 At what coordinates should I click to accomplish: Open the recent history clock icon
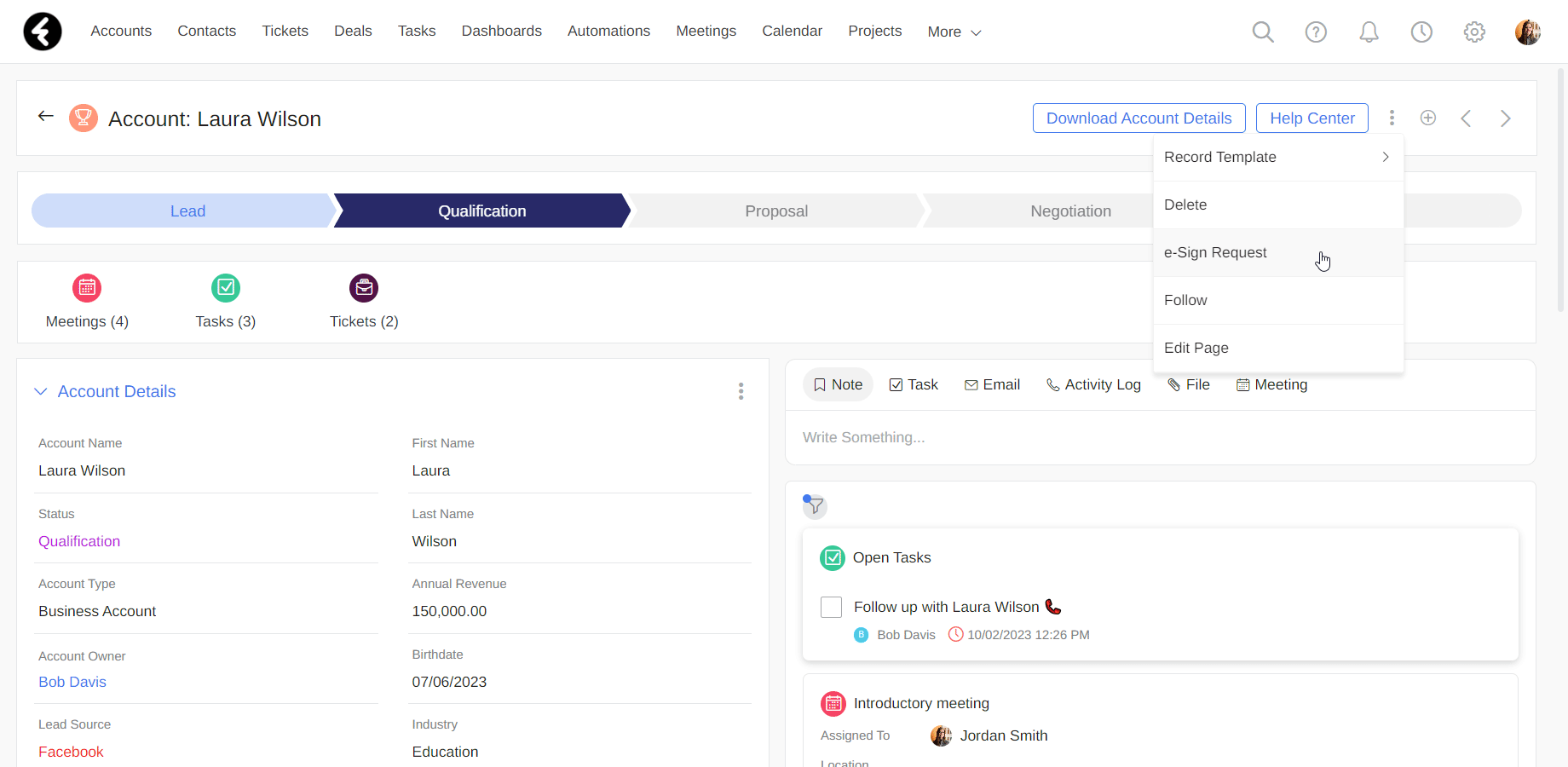pos(1421,32)
